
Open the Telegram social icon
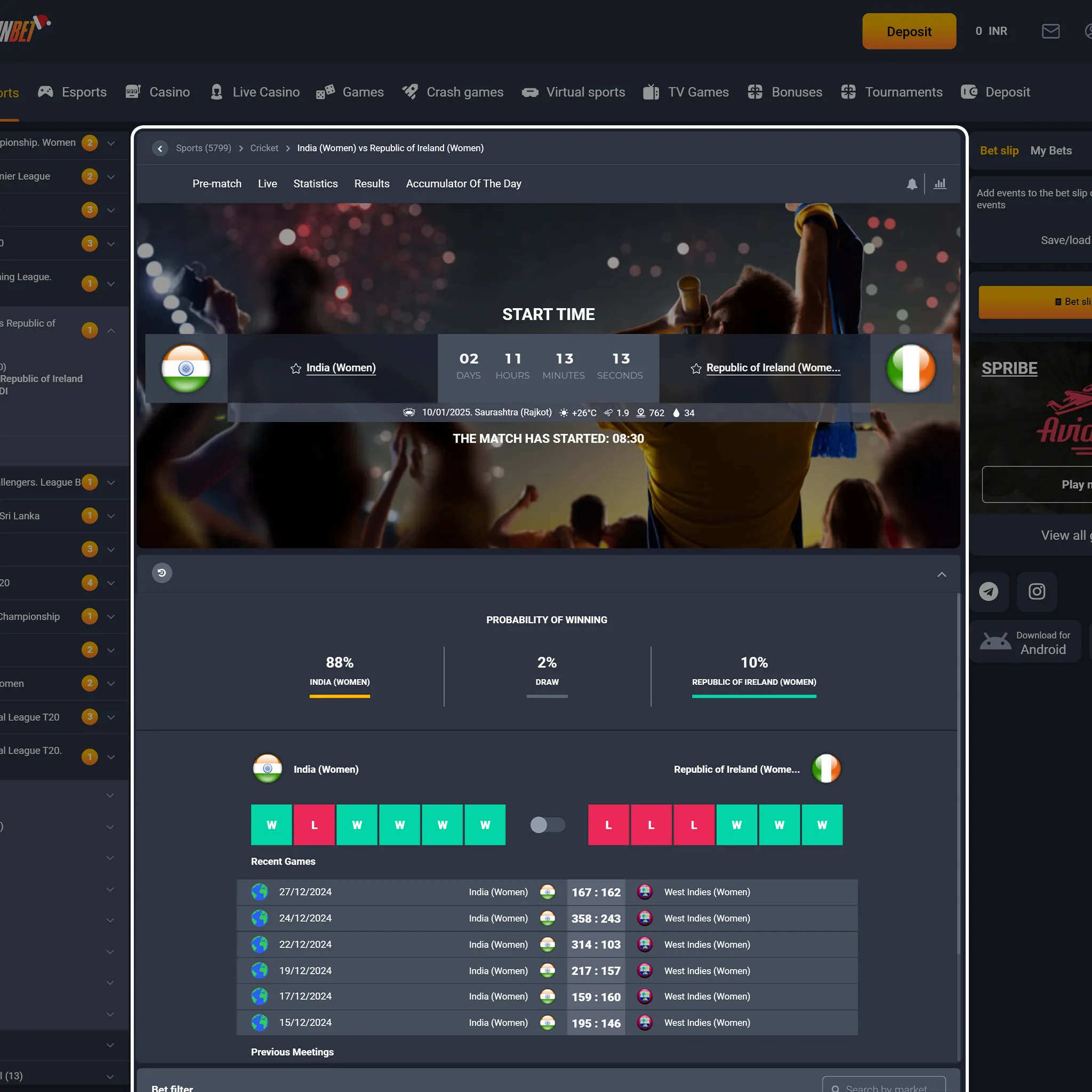[x=989, y=591]
